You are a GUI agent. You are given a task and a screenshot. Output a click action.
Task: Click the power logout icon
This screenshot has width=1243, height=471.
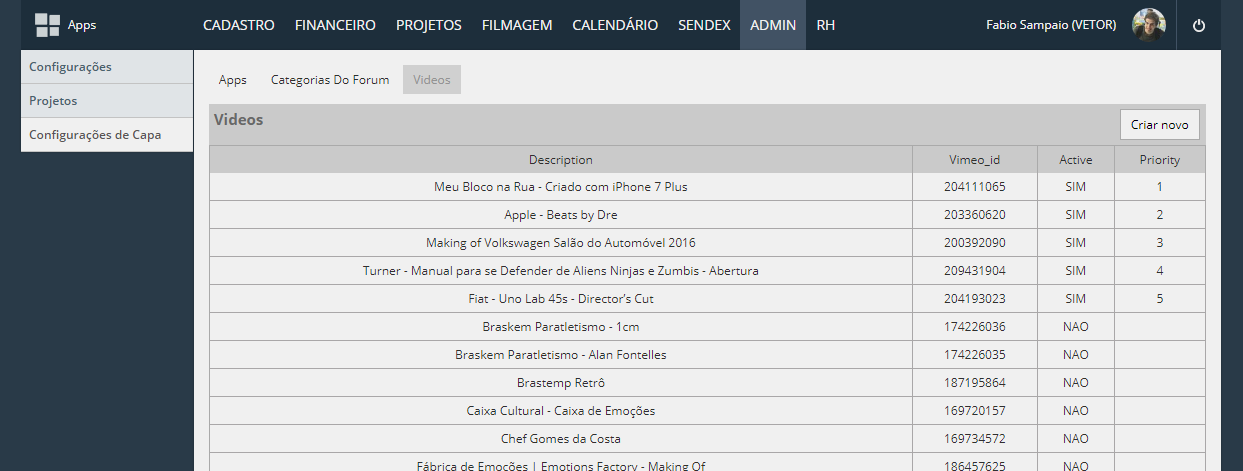tap(1199, 26)
